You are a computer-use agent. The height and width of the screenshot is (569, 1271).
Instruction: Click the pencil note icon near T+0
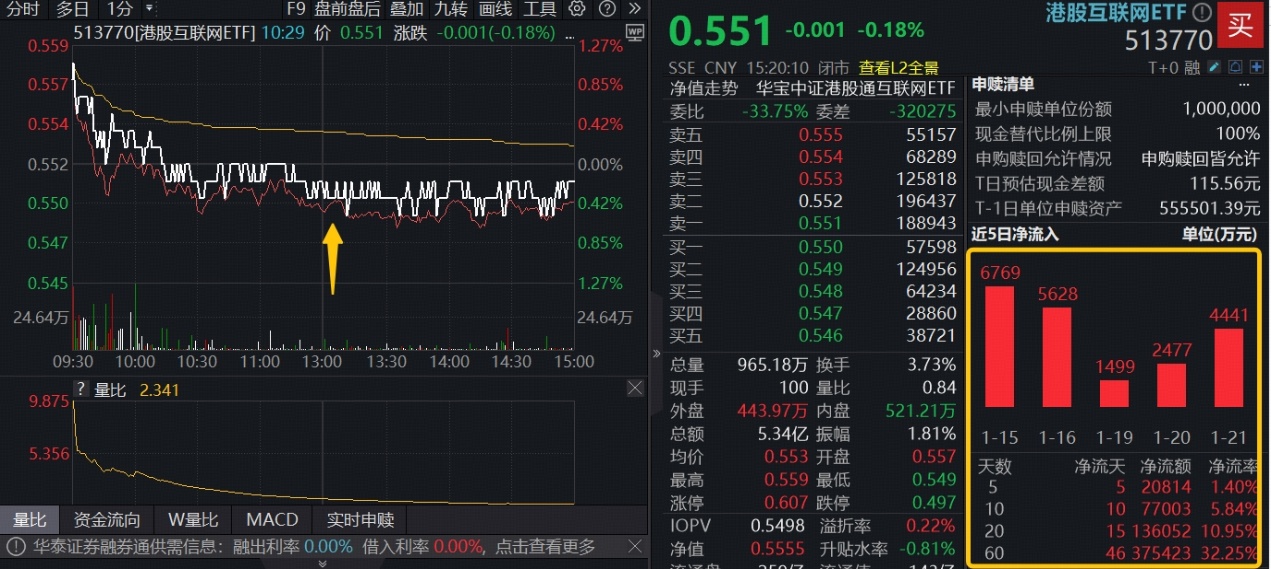click(x=1214, y=68)
